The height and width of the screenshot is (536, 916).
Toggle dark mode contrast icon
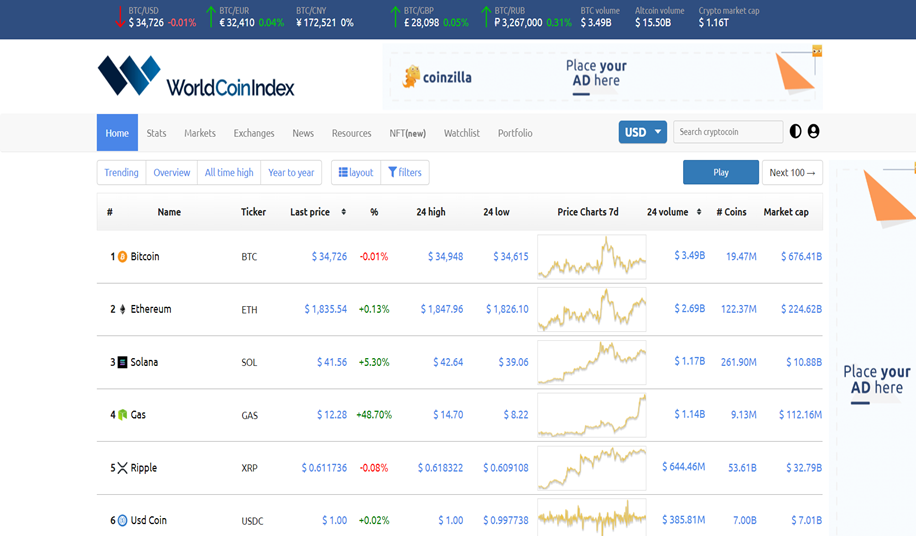(x=795, y=131)
